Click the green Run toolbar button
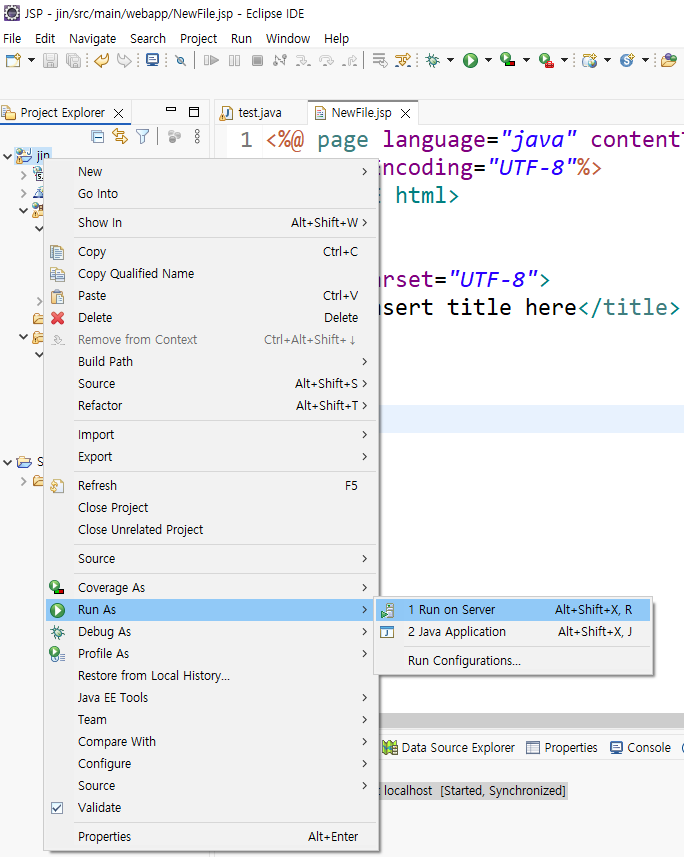This screenshot has height=857, width=684. click(x=470, y=60)
